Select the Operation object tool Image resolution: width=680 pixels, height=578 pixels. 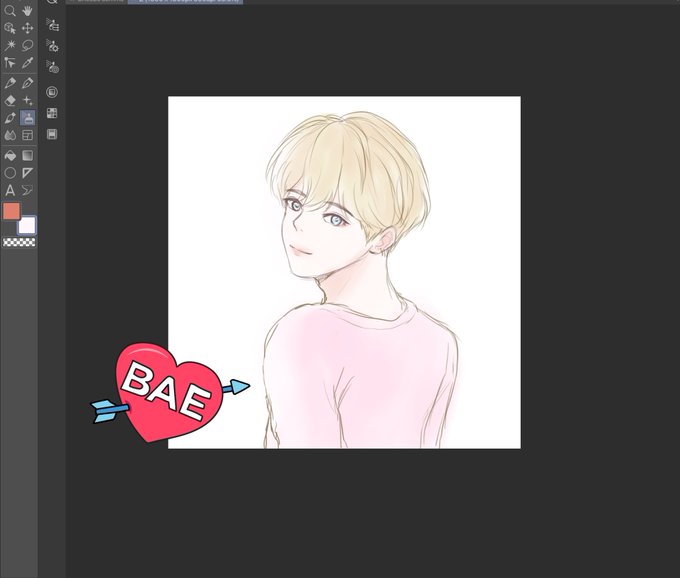(x=10, y=28)
